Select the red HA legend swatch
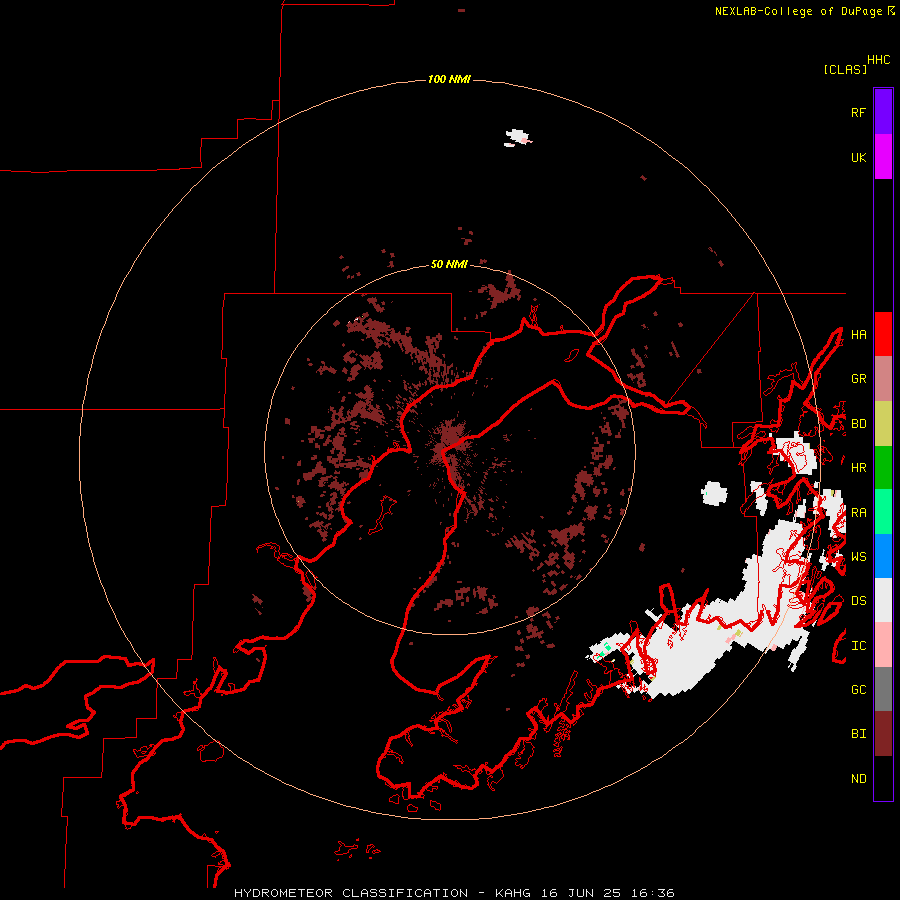Screen dimensions: 900x900 [x=883, y=334]
